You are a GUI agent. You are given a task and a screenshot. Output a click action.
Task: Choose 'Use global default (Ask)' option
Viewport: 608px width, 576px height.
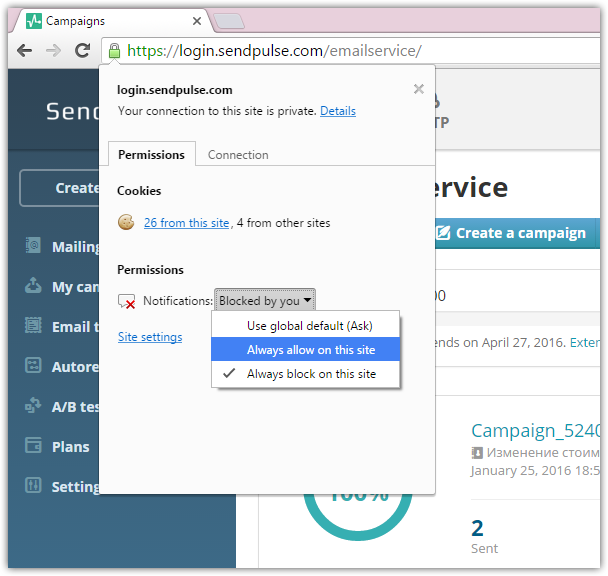(x=305, y=326)
